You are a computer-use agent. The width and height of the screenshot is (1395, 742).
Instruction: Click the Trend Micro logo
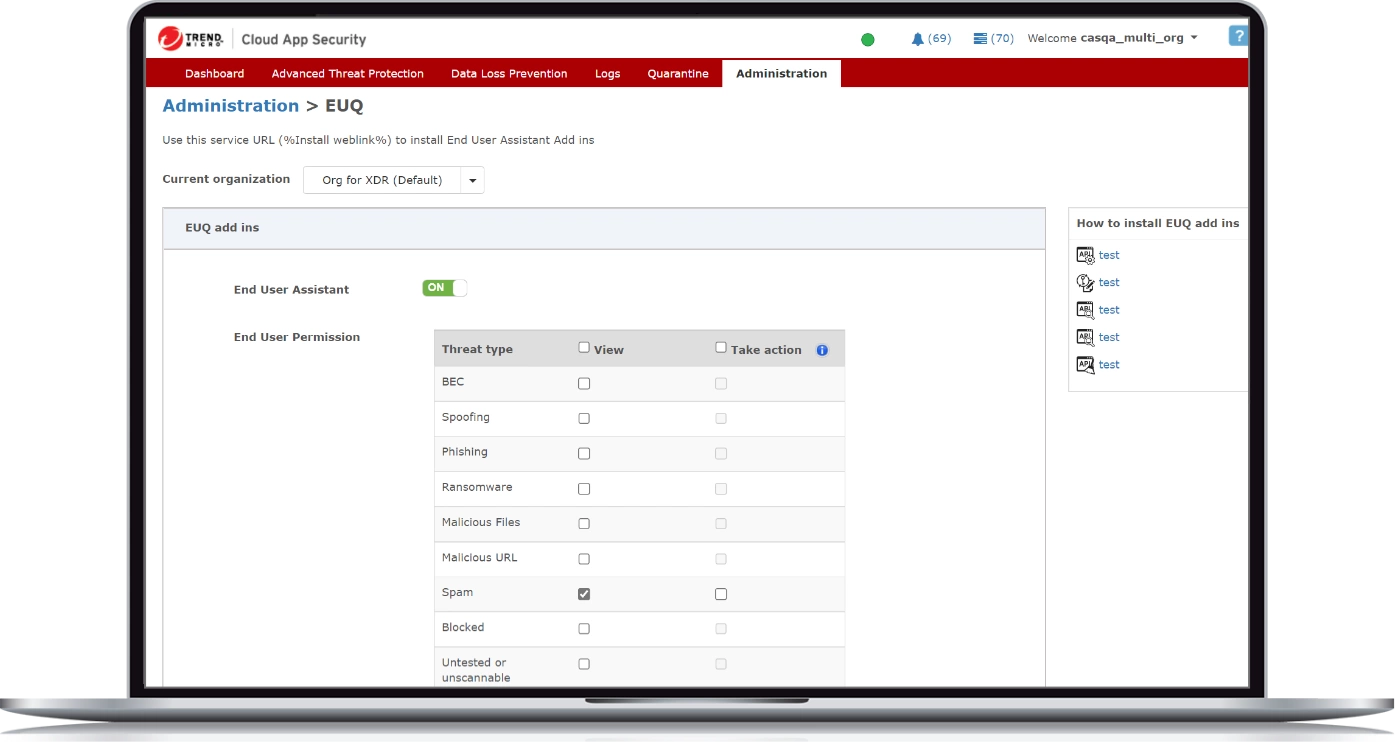(191, 39)
